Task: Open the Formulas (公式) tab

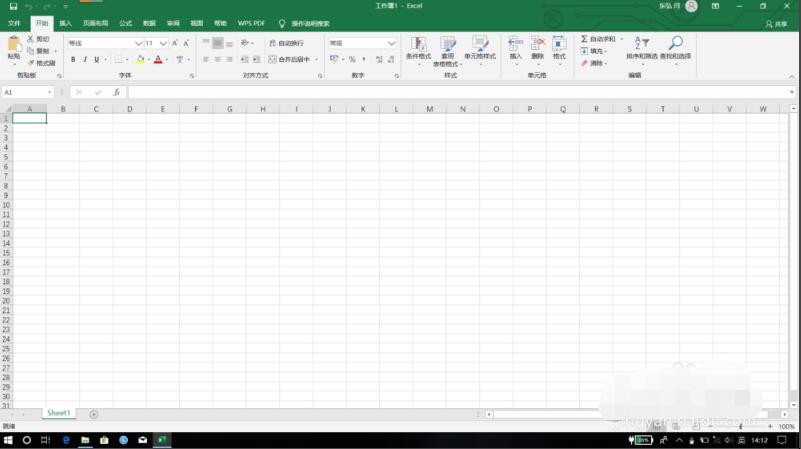Action: (125, 23)
